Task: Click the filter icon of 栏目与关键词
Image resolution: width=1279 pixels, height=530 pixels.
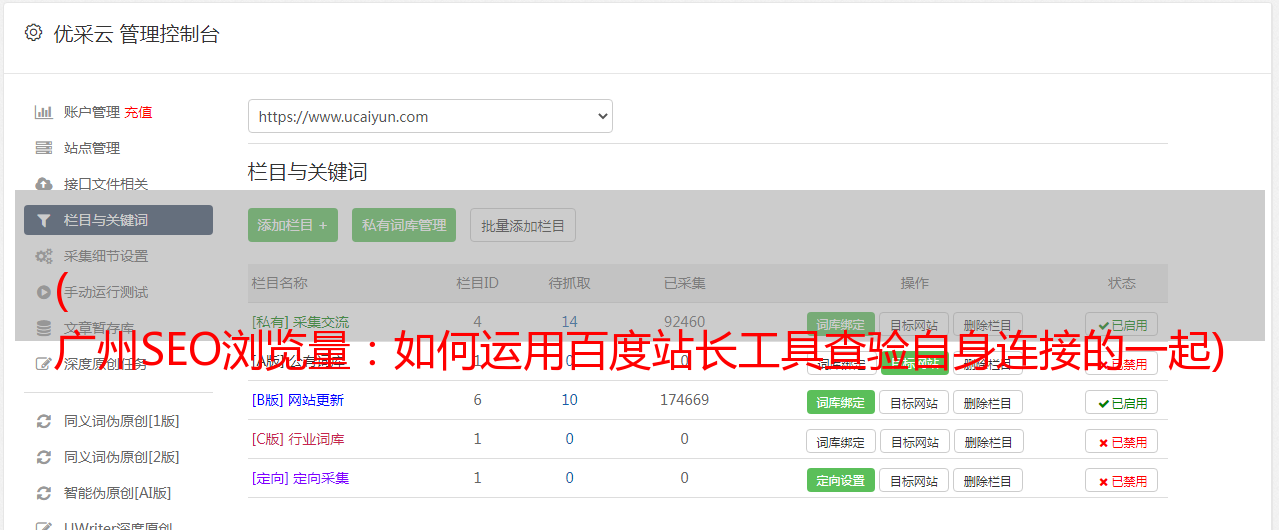Action: [x=44, y=220]
